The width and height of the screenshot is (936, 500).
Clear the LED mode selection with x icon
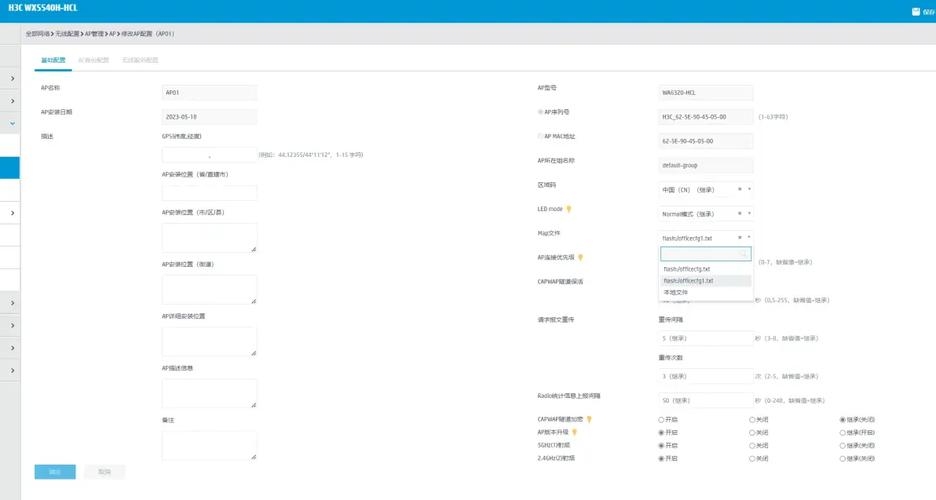(740, 213)
